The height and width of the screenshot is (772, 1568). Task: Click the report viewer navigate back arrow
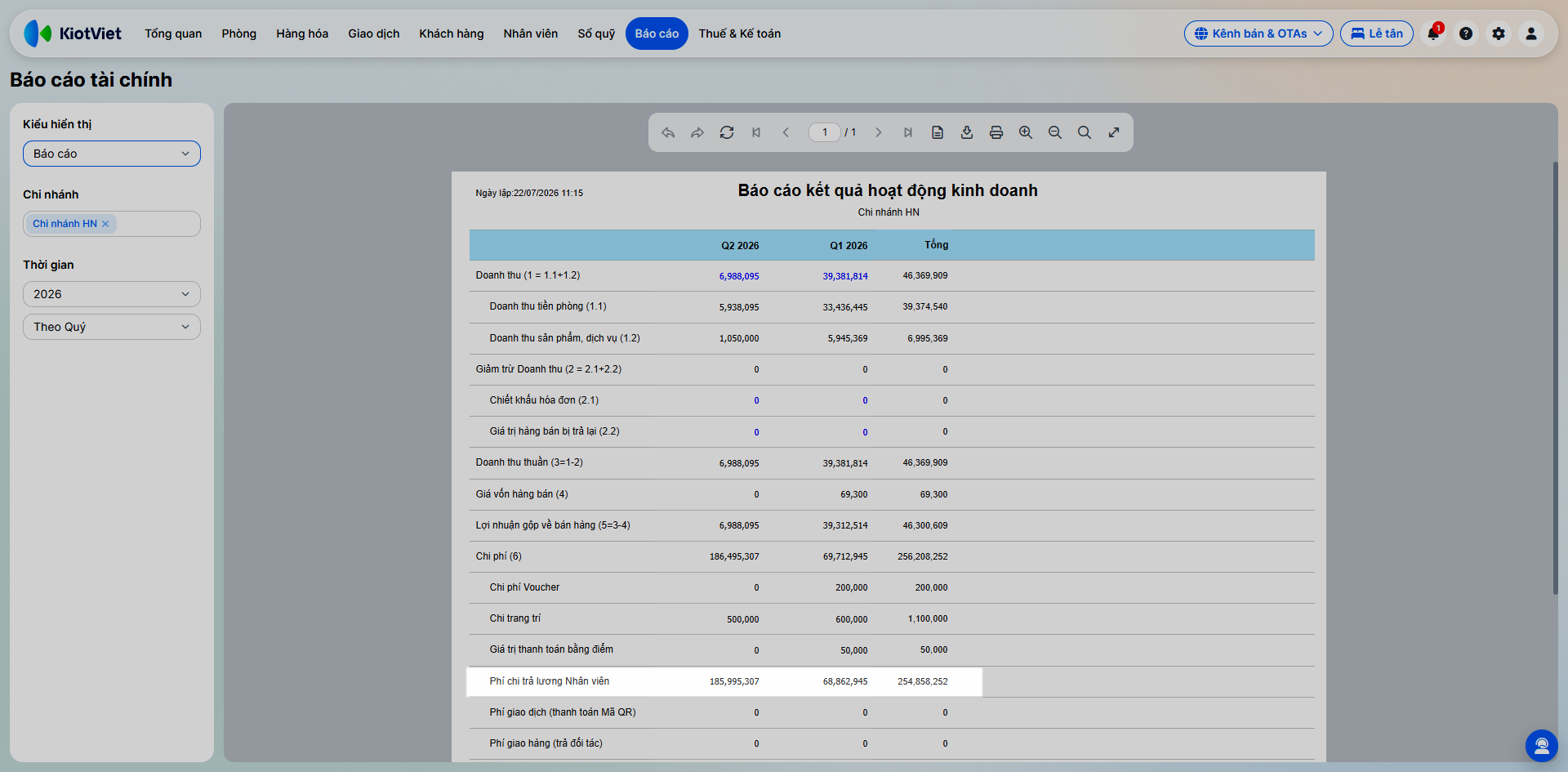tap(668, 132)
